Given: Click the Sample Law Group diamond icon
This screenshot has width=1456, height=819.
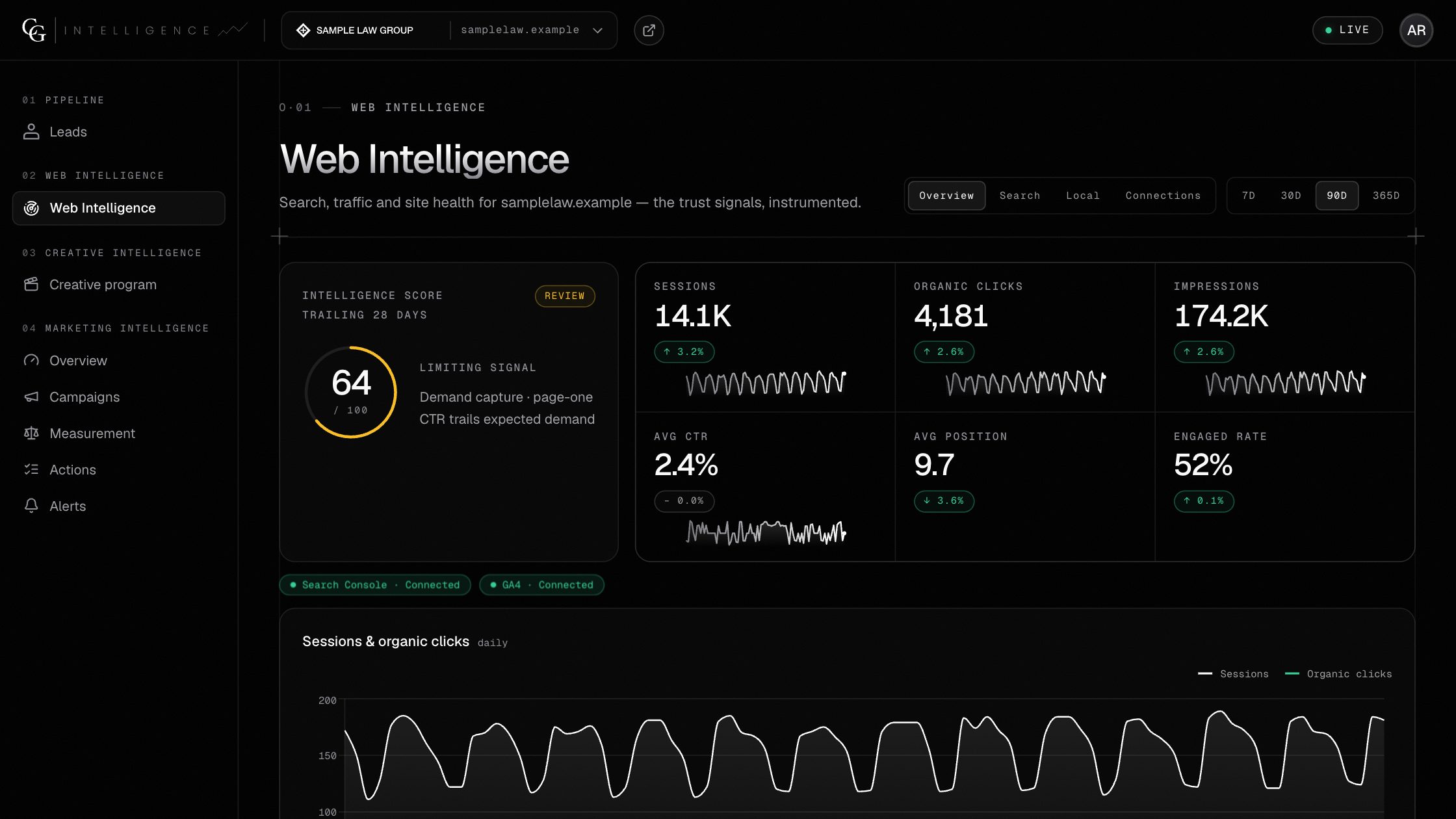Looking at the screenshot, I should coord(303,30).
